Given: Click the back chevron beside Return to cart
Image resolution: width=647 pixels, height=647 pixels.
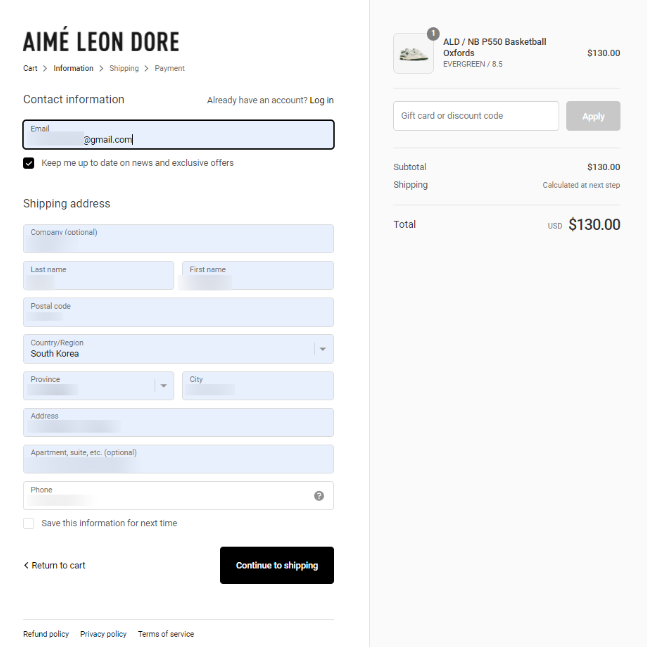Looking at the screenshot, I should [x=26, y=565].
